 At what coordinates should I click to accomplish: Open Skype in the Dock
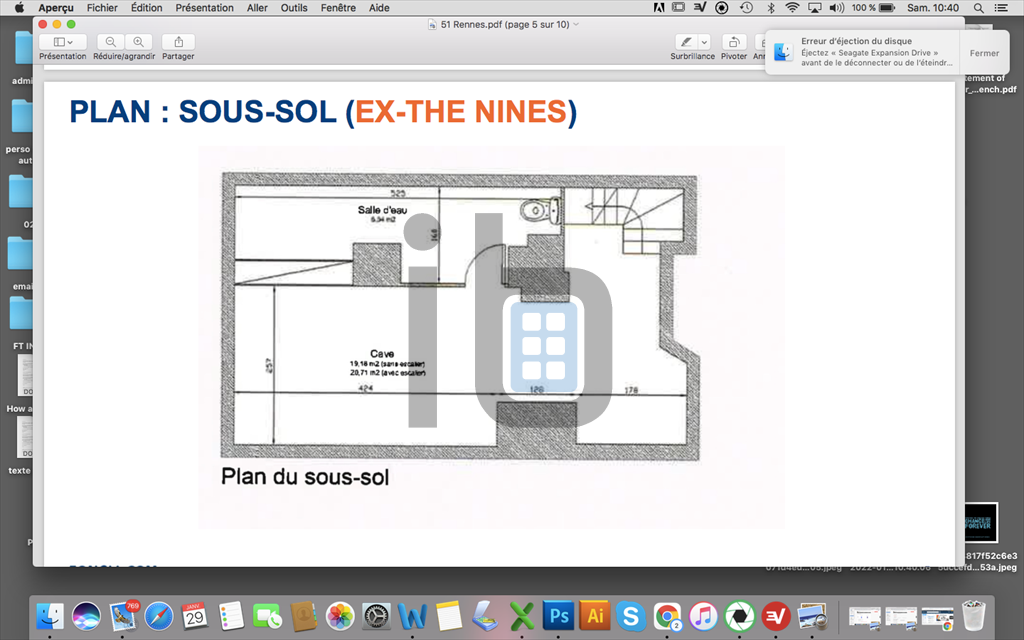point(629,613)
